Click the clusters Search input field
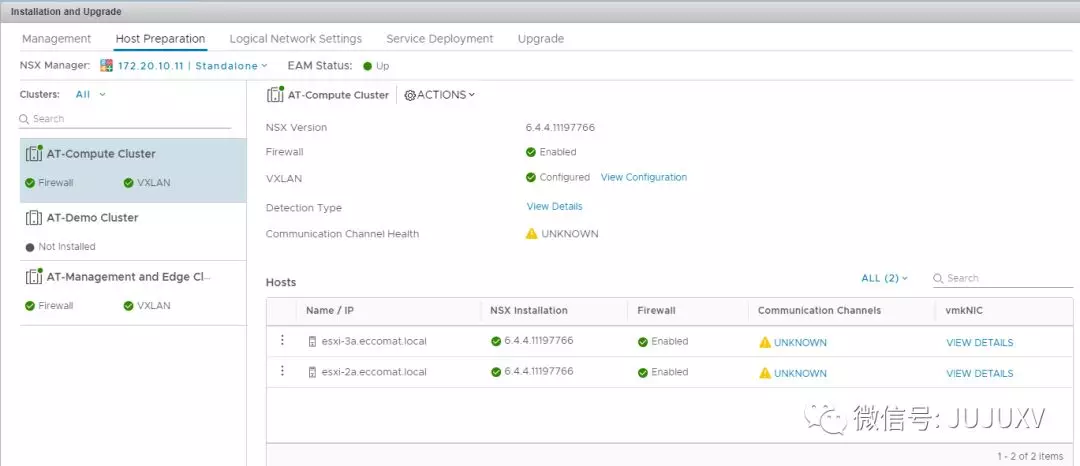The height and width of the screenshot is (466, 1080). [x=130, y=119]
